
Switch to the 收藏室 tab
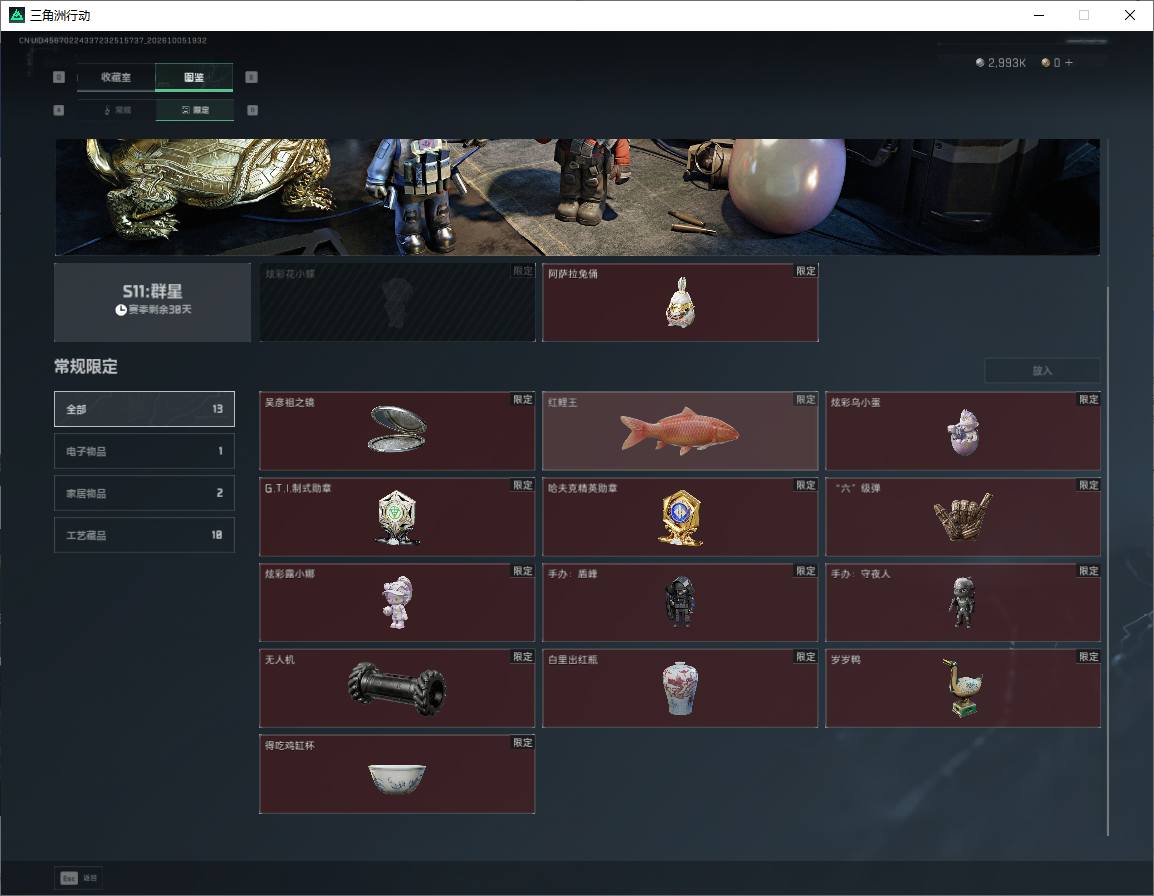116,77
